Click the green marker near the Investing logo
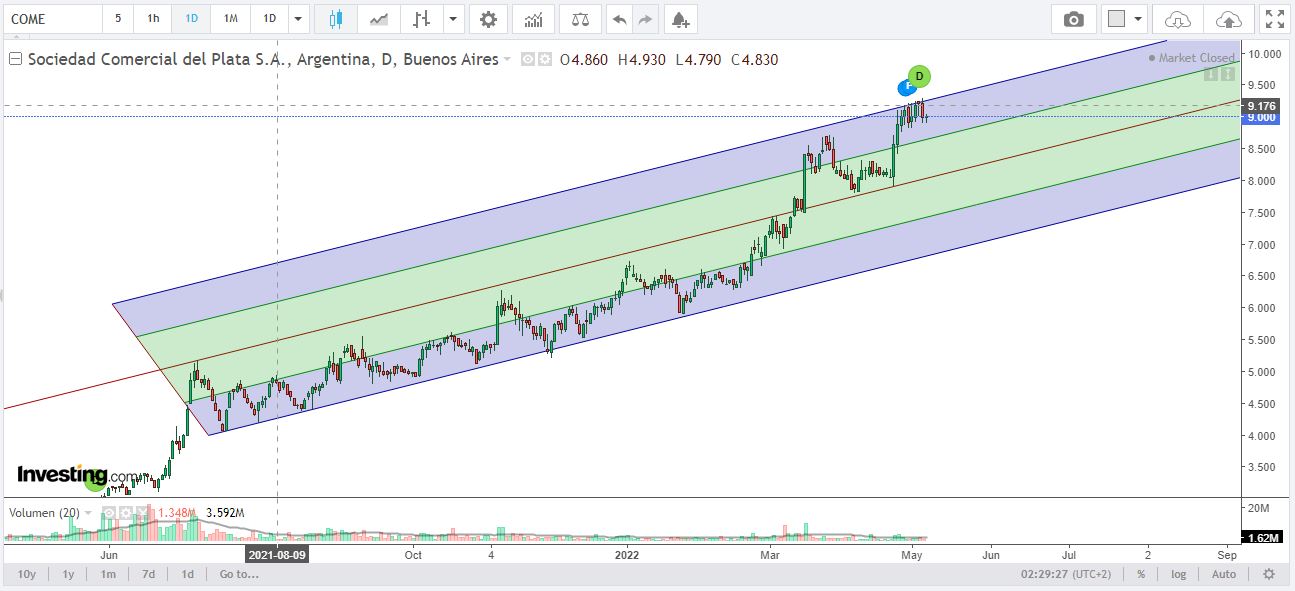The image size is (1295, 591). tap(96, 483)
